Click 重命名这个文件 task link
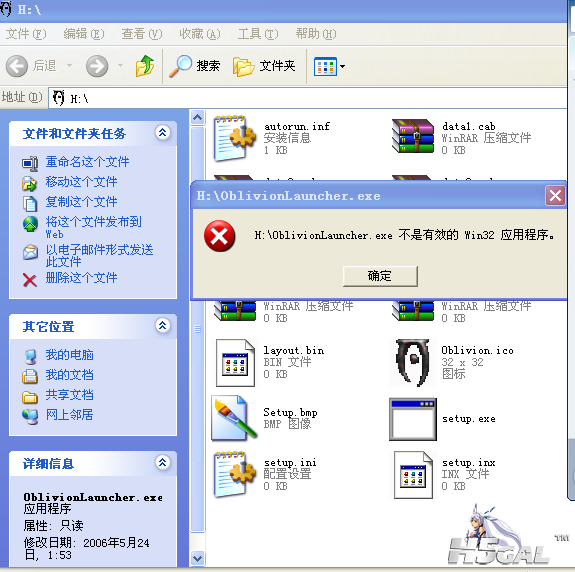 (87, 162)
